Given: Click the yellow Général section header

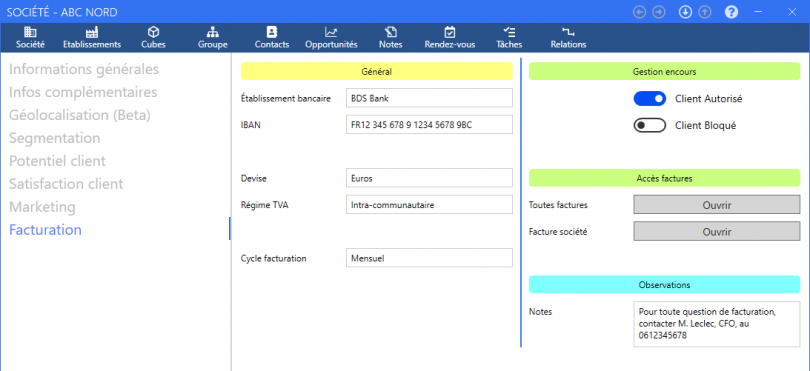Looking at the screenshot, I should [377, 72].
